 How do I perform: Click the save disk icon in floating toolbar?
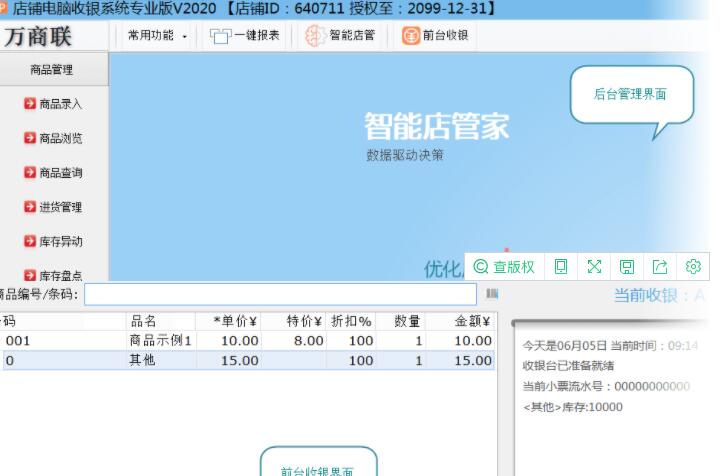(627, 267)
